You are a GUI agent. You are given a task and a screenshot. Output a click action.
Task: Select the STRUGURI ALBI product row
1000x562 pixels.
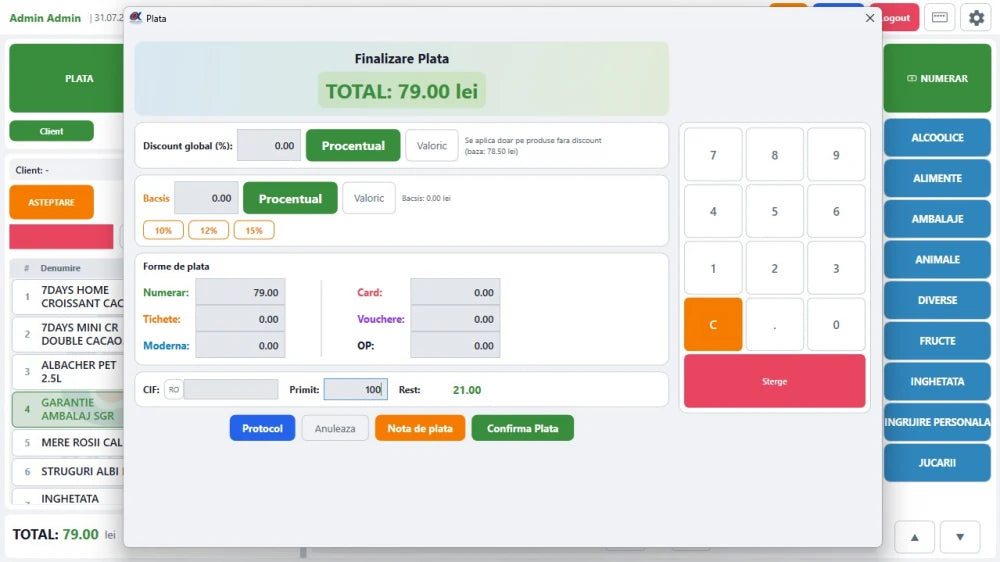pos(68,471)
